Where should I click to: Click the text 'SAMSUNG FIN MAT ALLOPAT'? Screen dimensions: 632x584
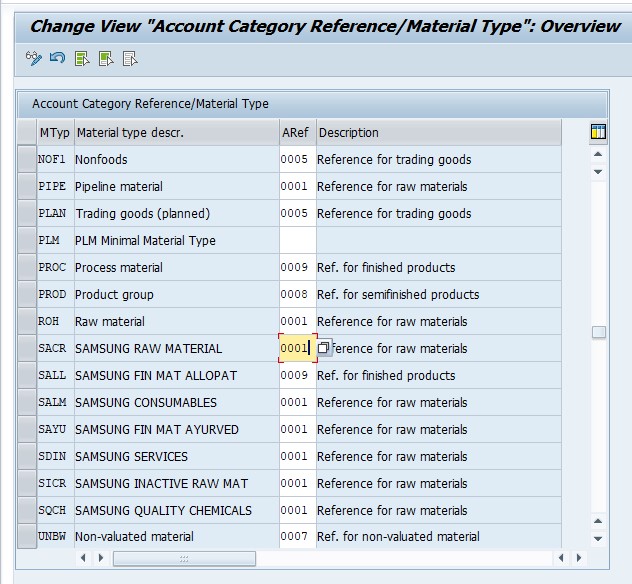(156, 376)
